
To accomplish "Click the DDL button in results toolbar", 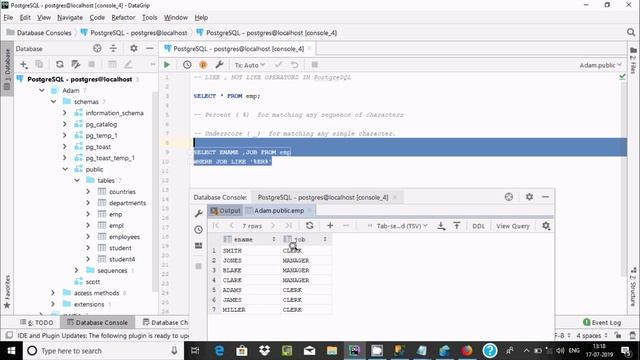I will point(478,226).
